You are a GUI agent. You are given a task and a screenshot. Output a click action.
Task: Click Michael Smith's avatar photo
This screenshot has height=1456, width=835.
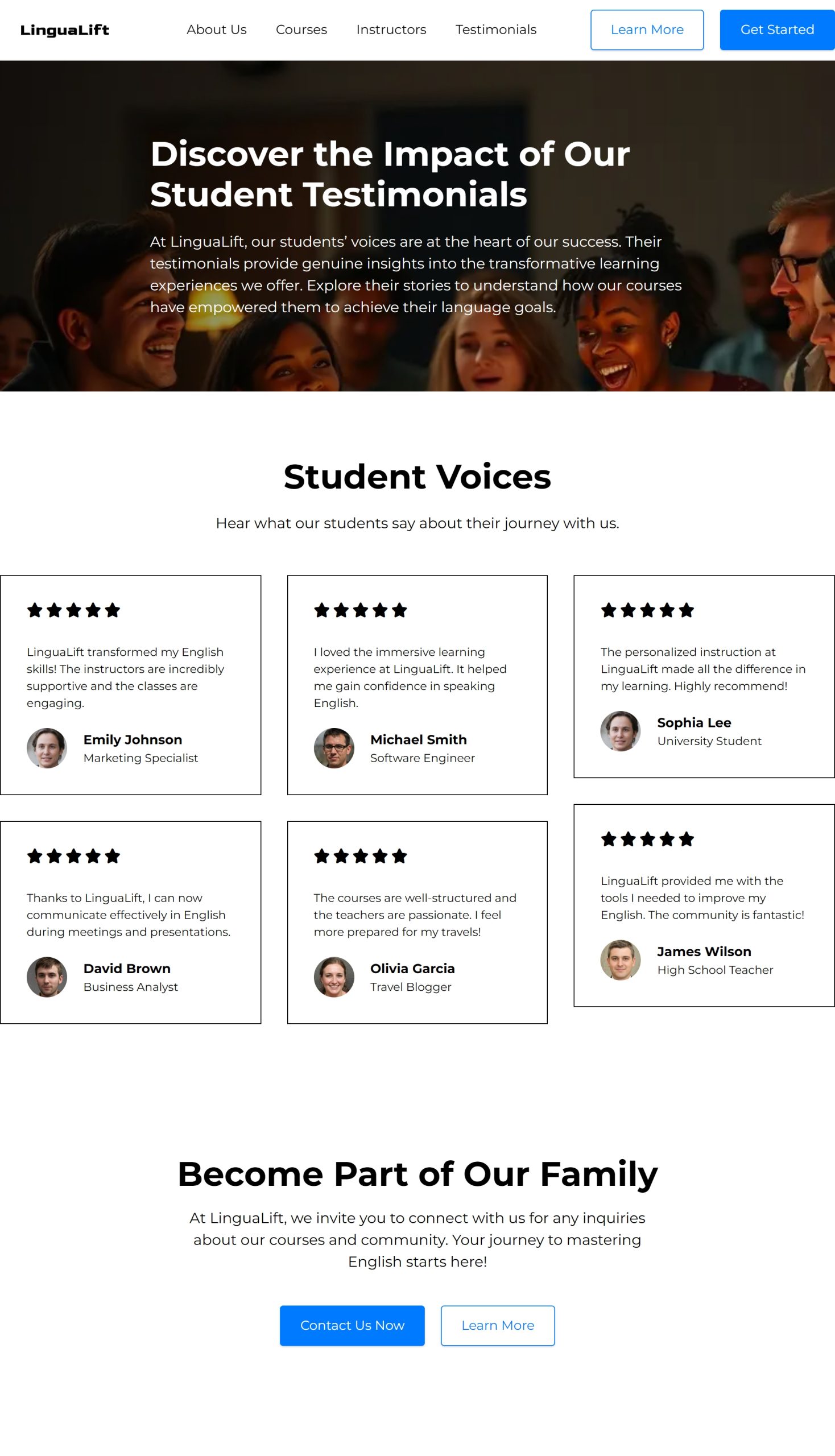pos(334,748)
